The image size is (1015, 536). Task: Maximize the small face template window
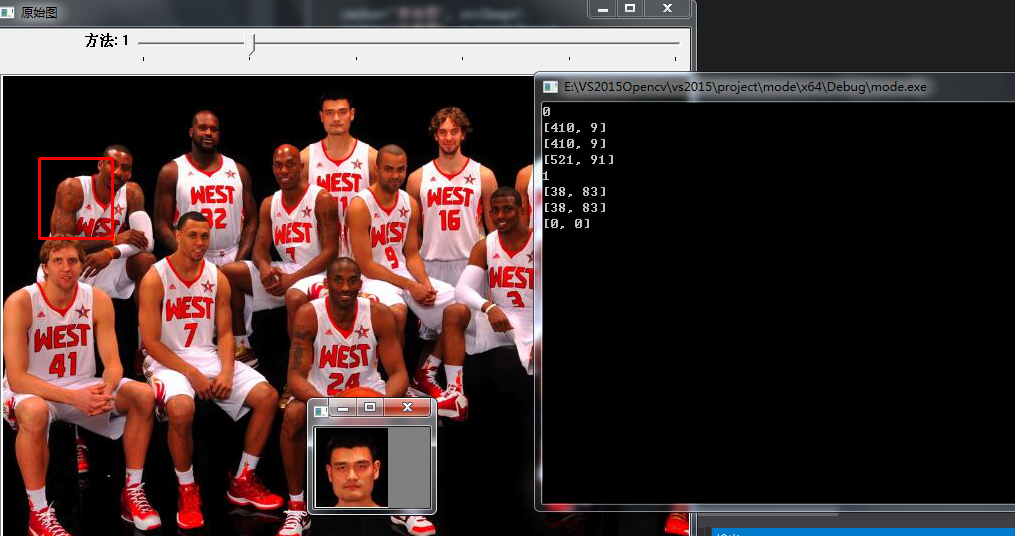(370, 407)
